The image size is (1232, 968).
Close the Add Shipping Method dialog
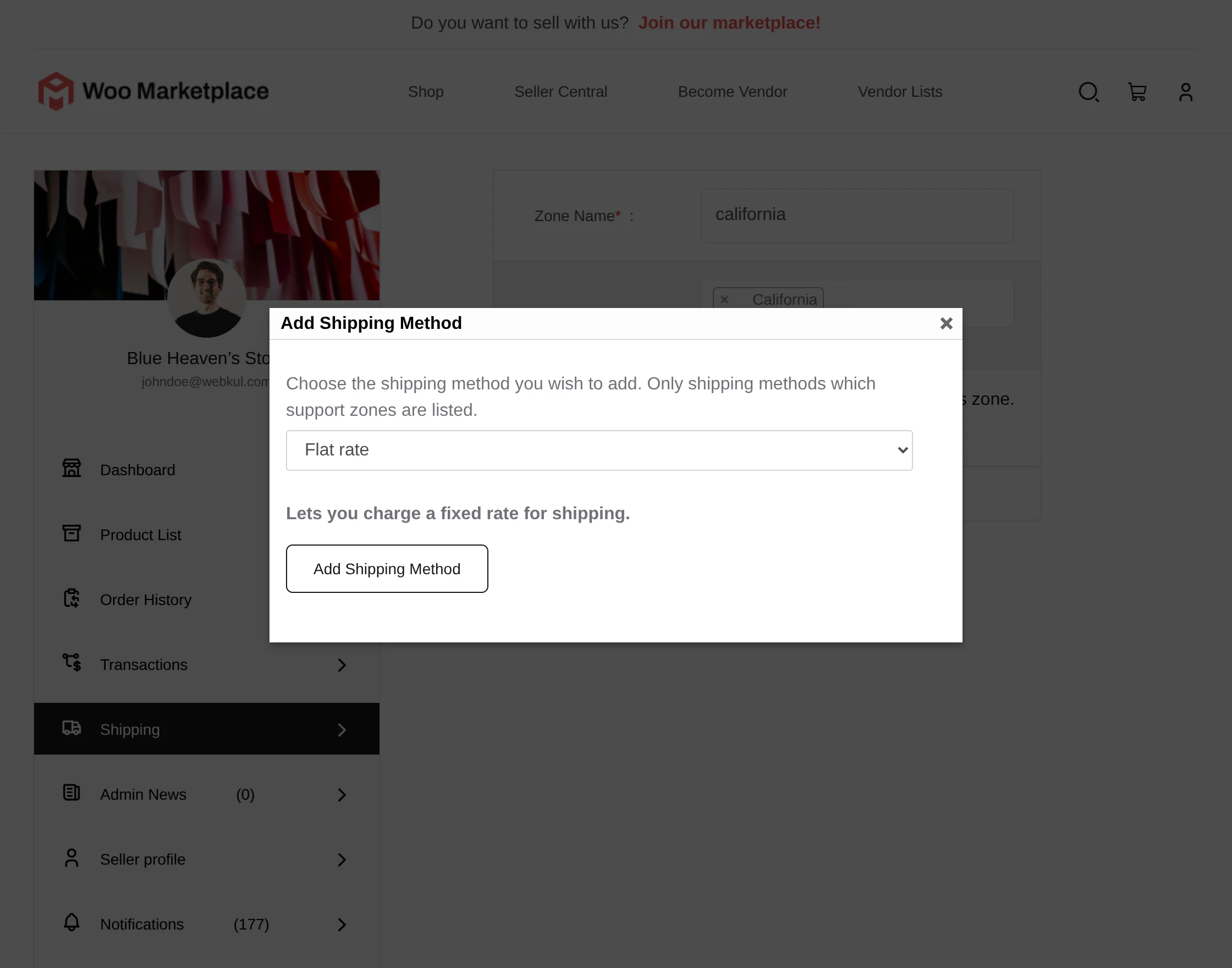point(947,323)
